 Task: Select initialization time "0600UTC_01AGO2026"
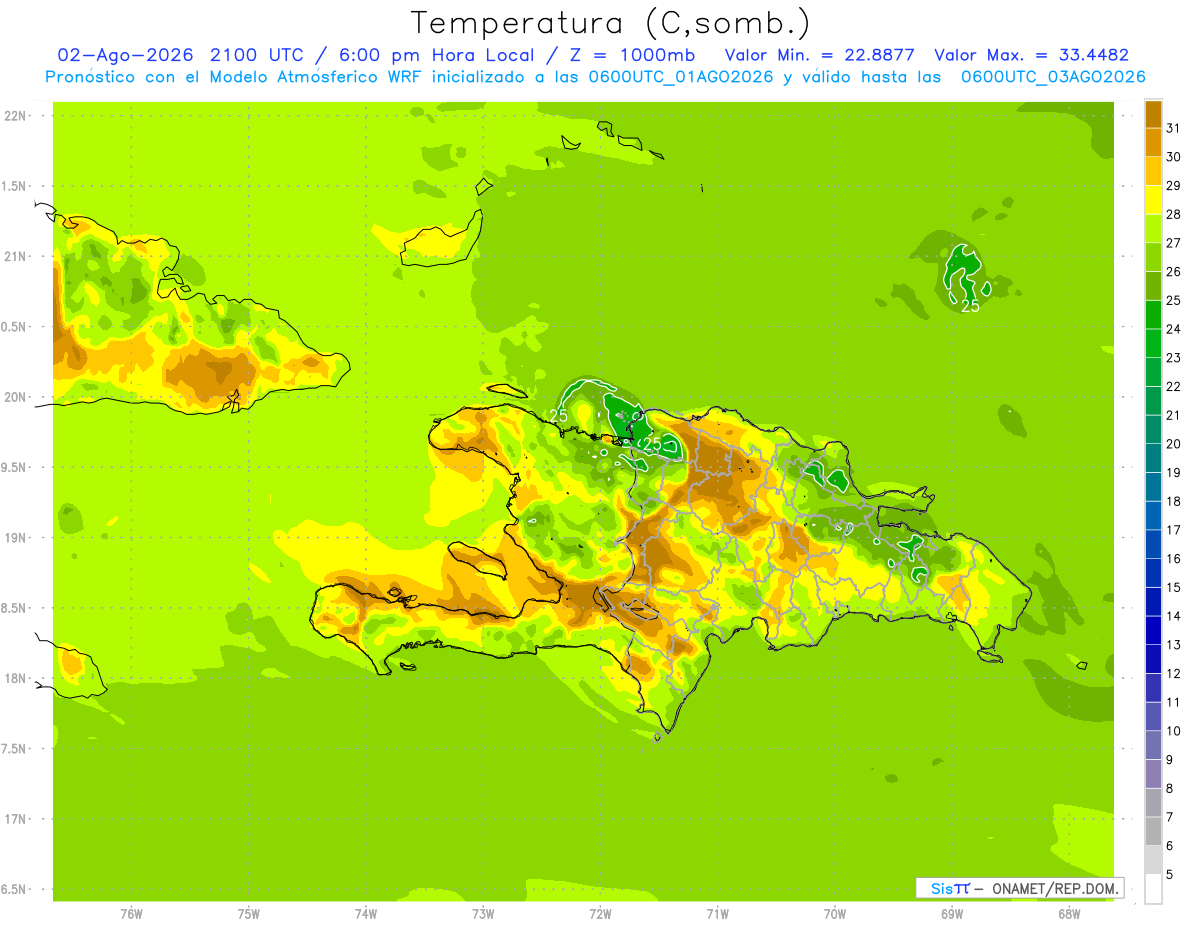coord(680,77)
